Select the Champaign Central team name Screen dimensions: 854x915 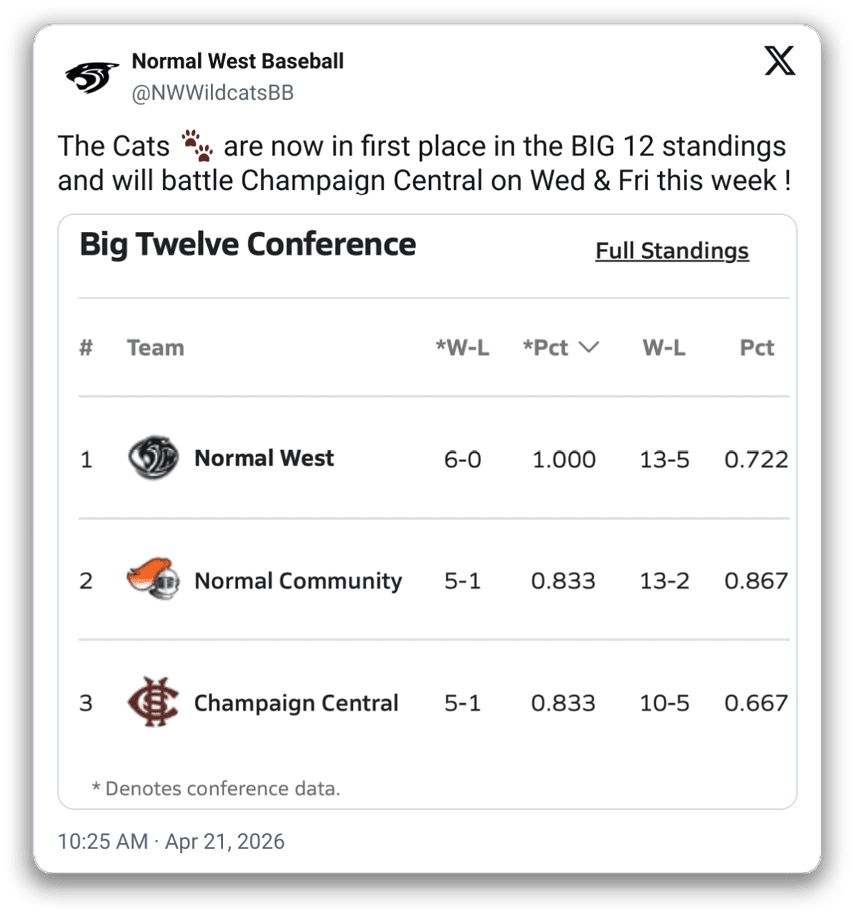click(296, 703)
